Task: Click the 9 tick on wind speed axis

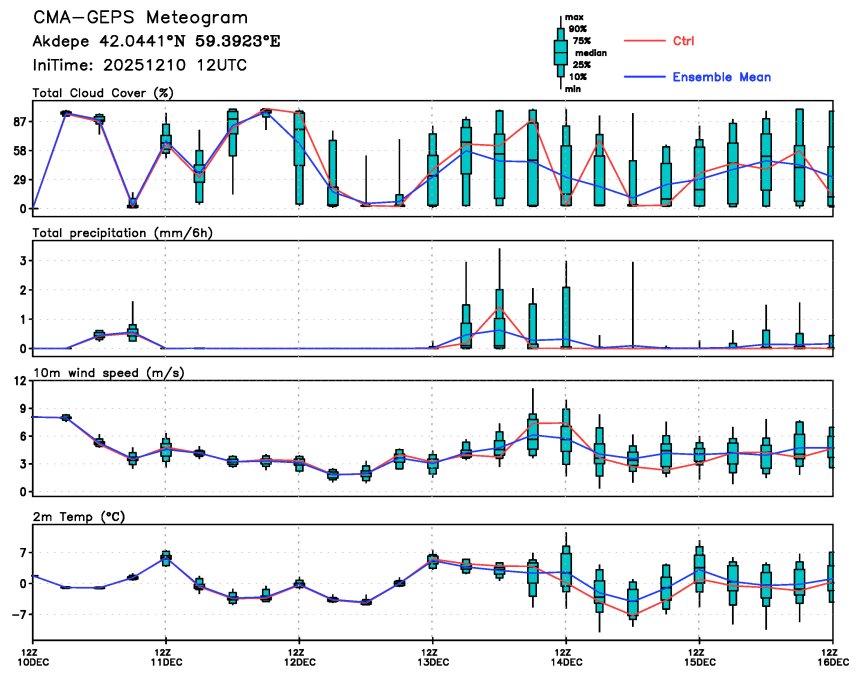Action: pos(23,409)
